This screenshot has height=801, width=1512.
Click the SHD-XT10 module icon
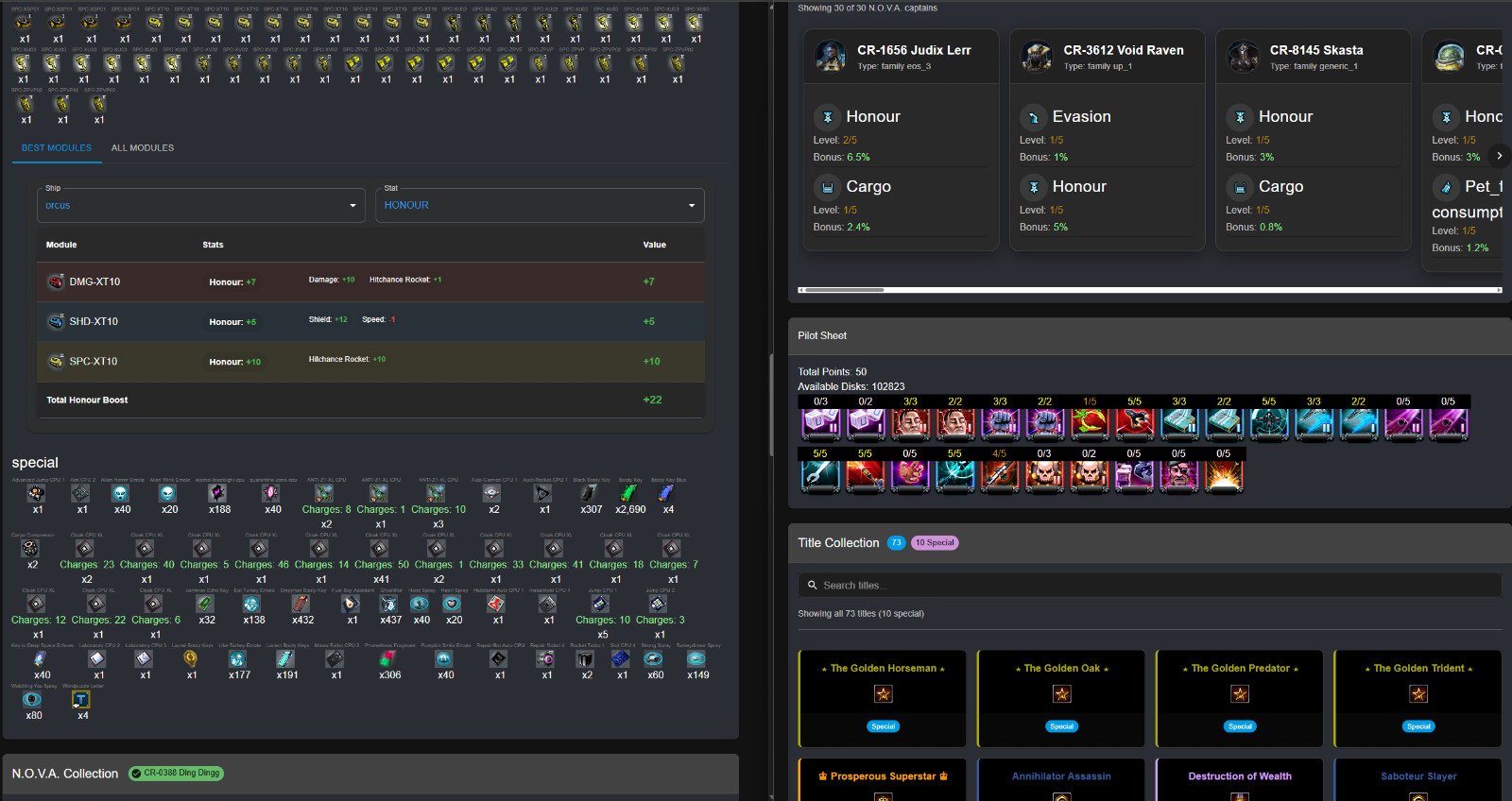pyautogui.click(x=56, y=321)
